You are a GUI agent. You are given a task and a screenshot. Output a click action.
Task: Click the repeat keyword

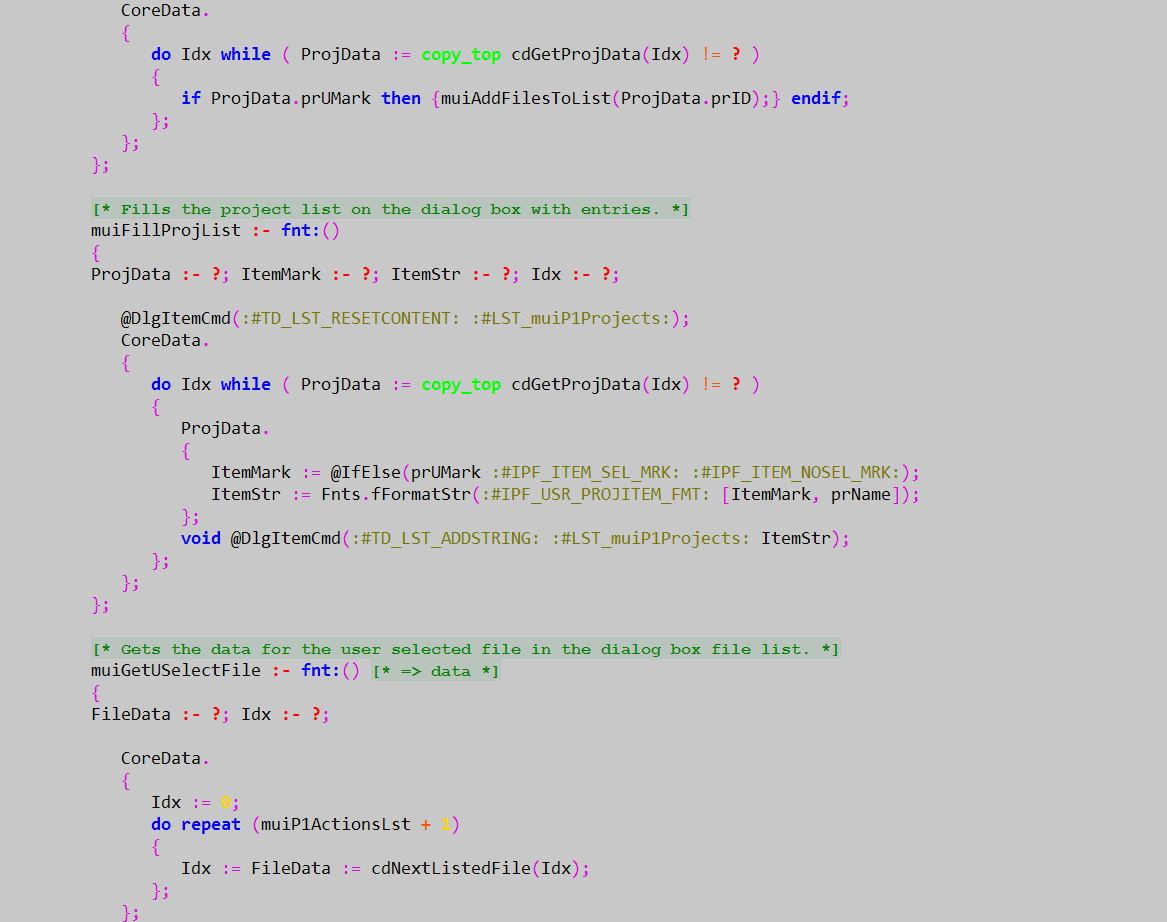pos(211,824)
